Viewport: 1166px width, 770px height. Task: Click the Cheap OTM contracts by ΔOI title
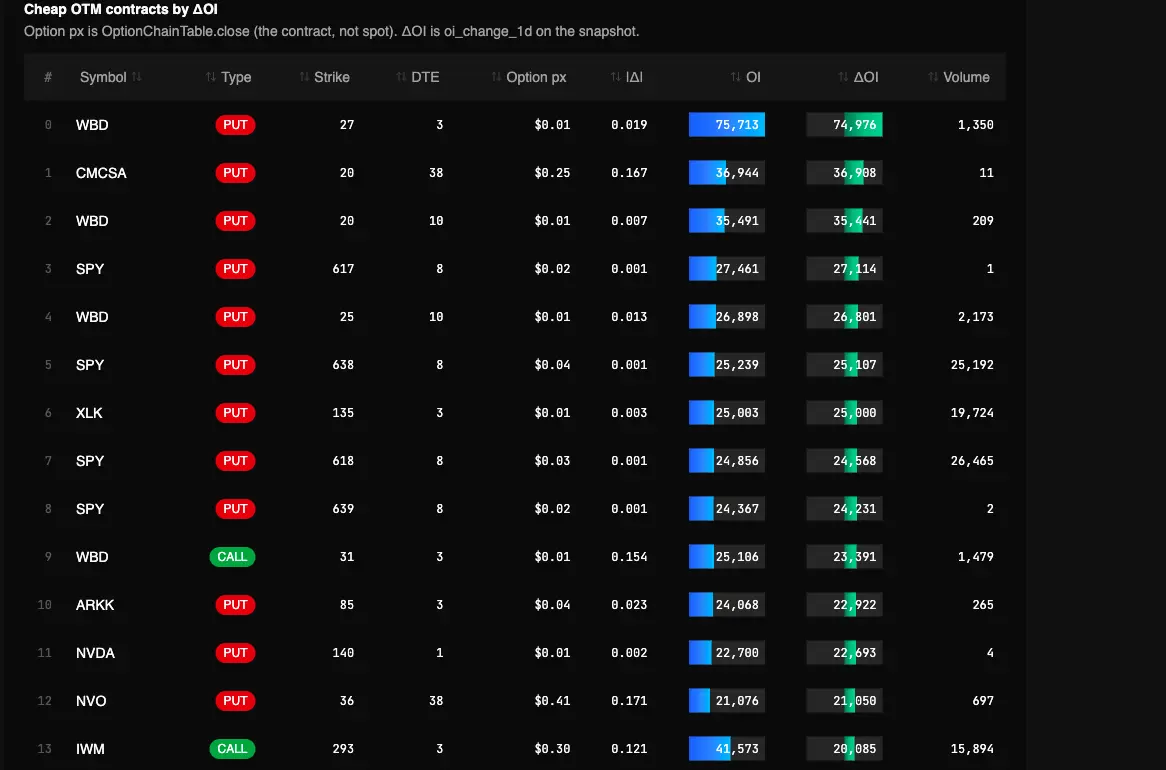pos(120,10)
